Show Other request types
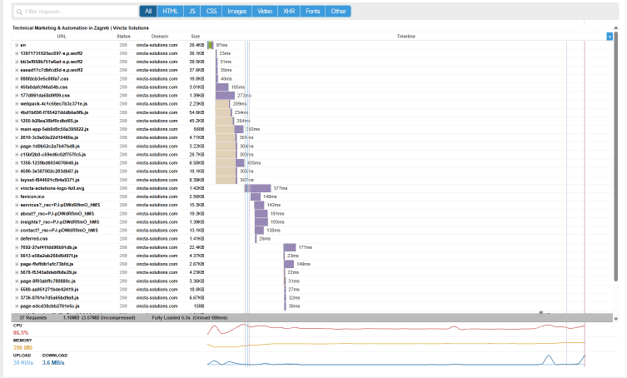The width and height of the screenshot is (627, 378). [x=338, y=11]
